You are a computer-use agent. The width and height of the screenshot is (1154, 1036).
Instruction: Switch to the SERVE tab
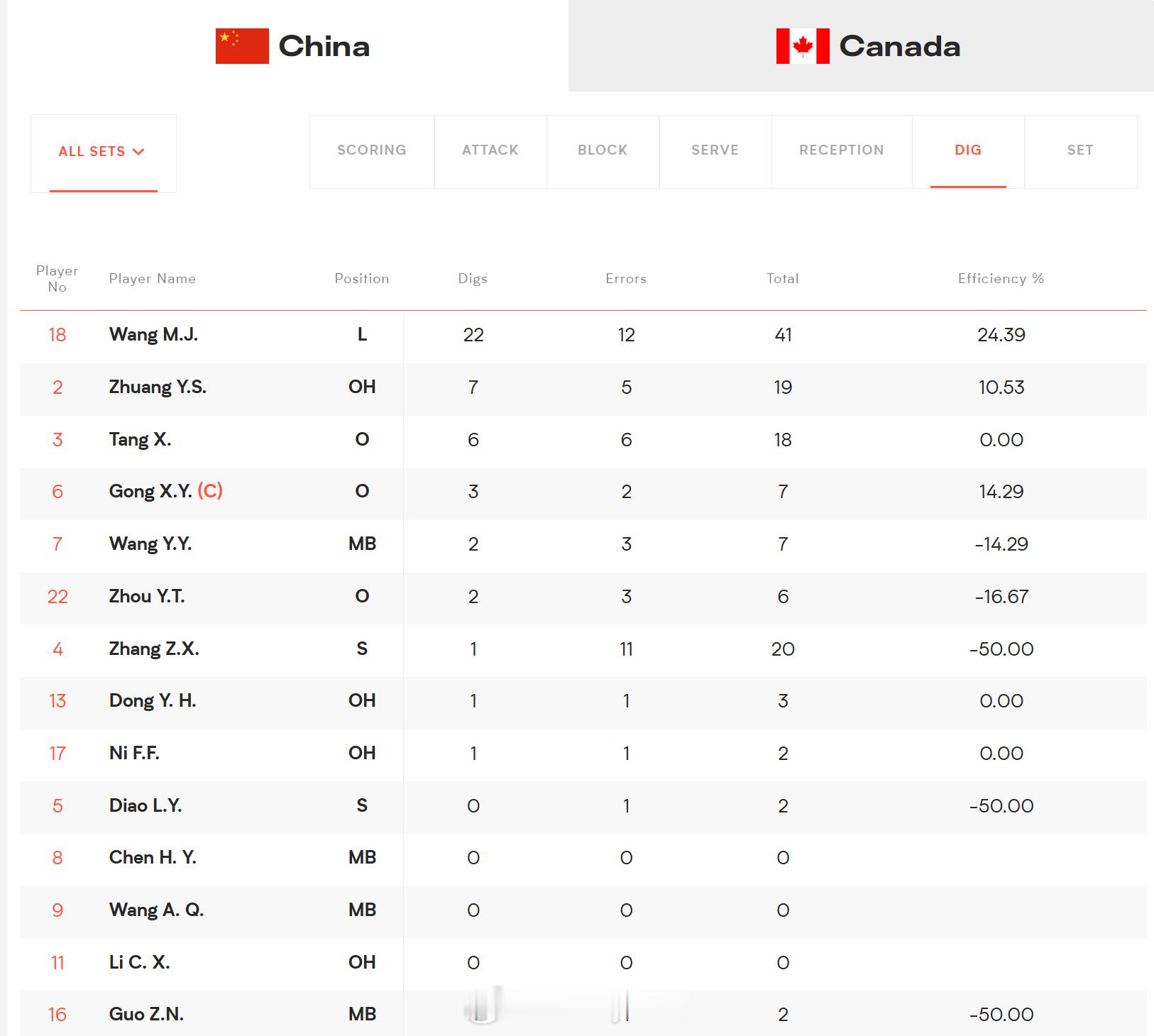(715, 151)
